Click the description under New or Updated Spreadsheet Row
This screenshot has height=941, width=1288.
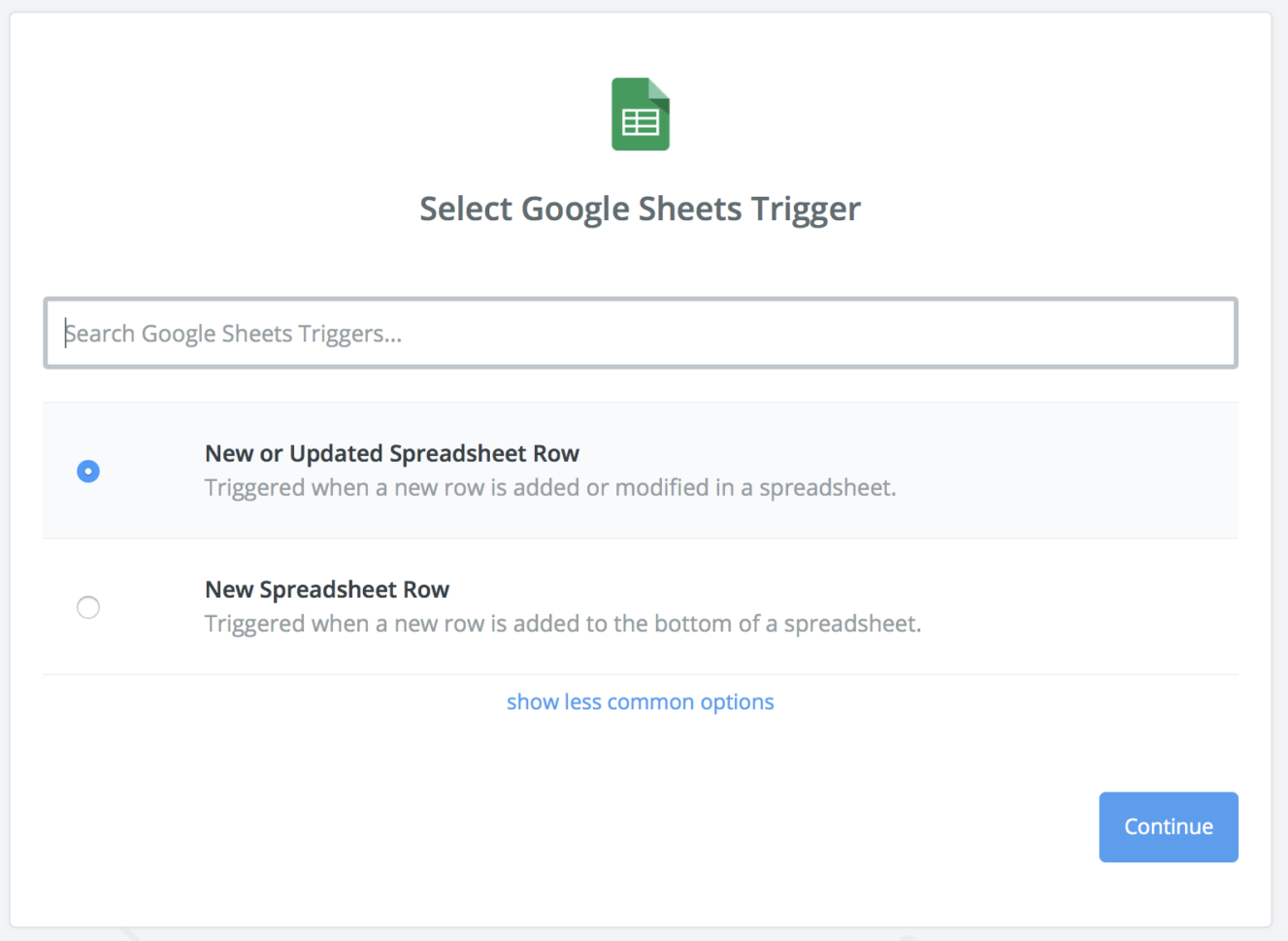click(549, 487)
